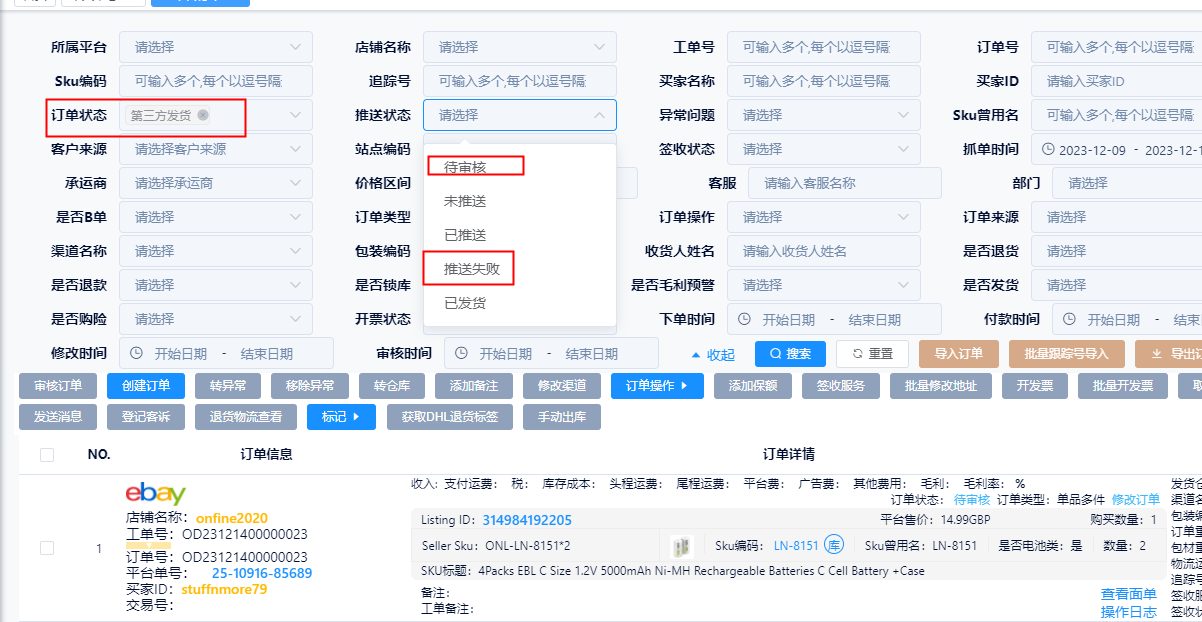Click the clock icon in 审核时间 field

463,353
